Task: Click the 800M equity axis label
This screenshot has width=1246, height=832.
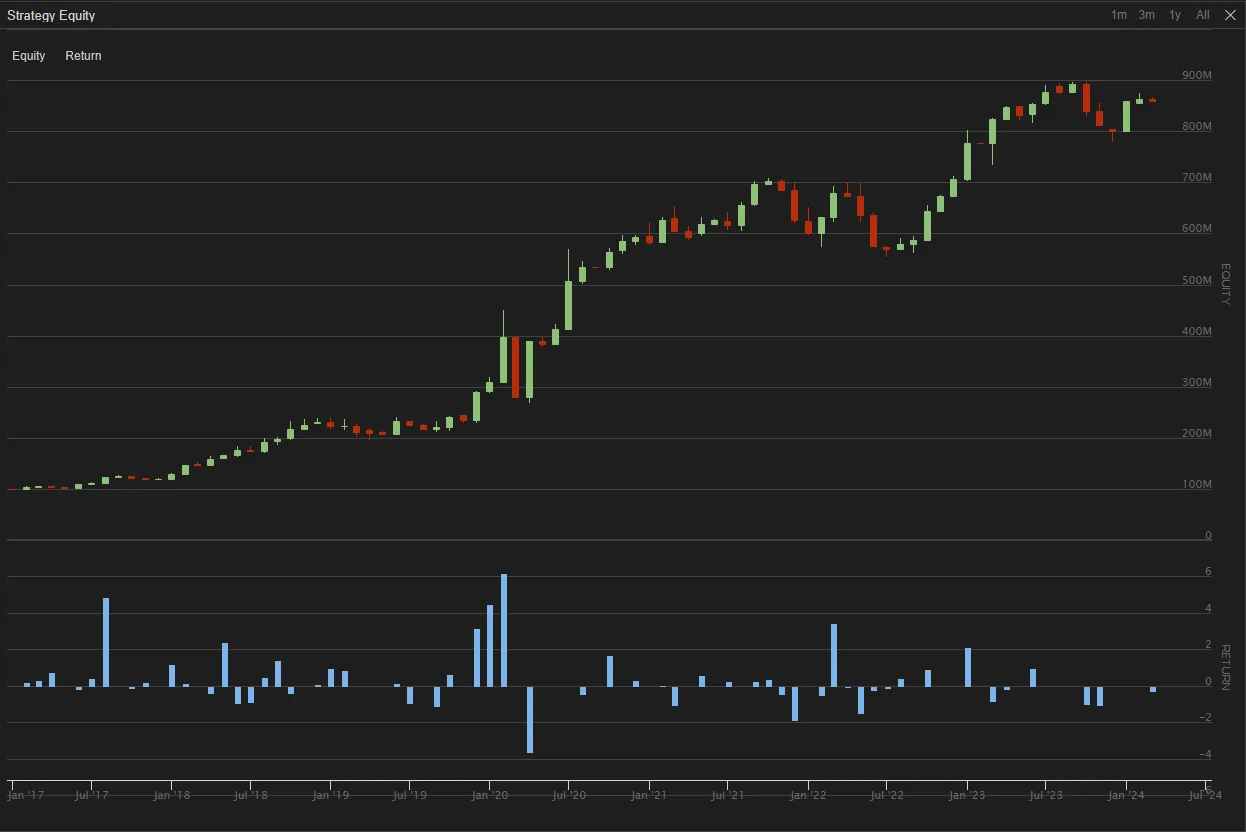Action: (1197, 127)
